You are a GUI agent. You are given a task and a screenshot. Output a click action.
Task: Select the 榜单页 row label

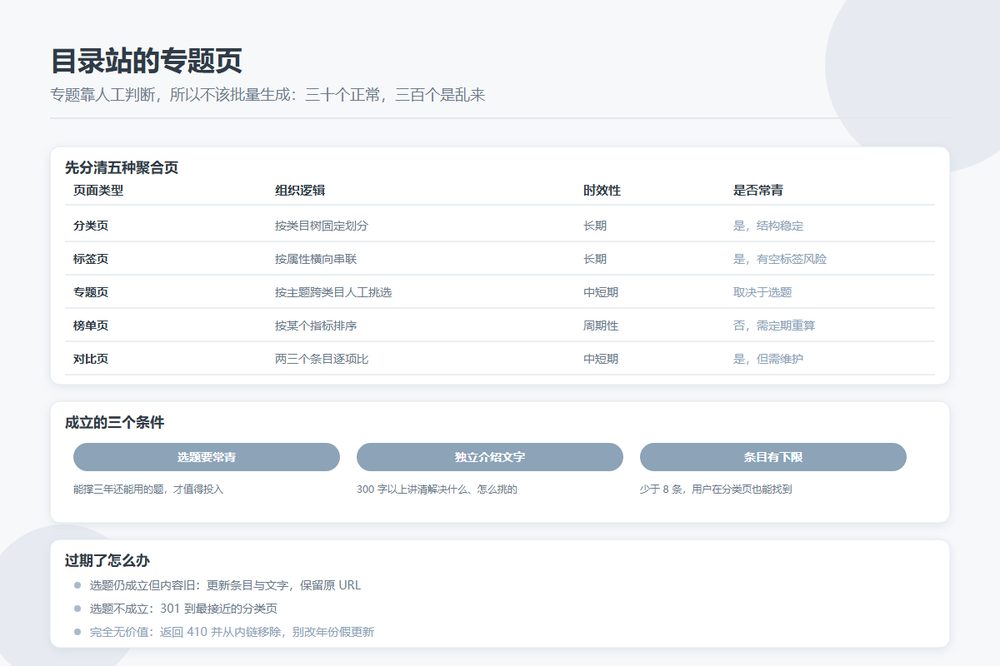91,325
